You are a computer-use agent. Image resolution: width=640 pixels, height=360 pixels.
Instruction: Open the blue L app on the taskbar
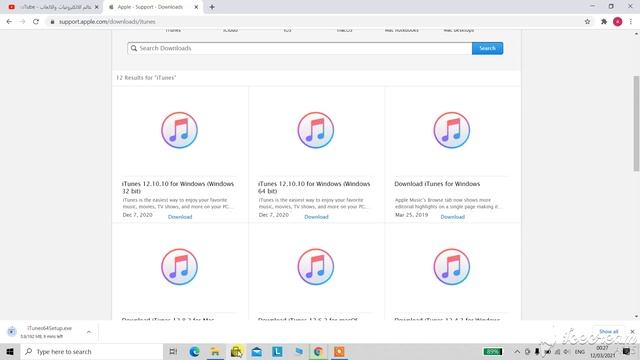(x=278, y=351)
